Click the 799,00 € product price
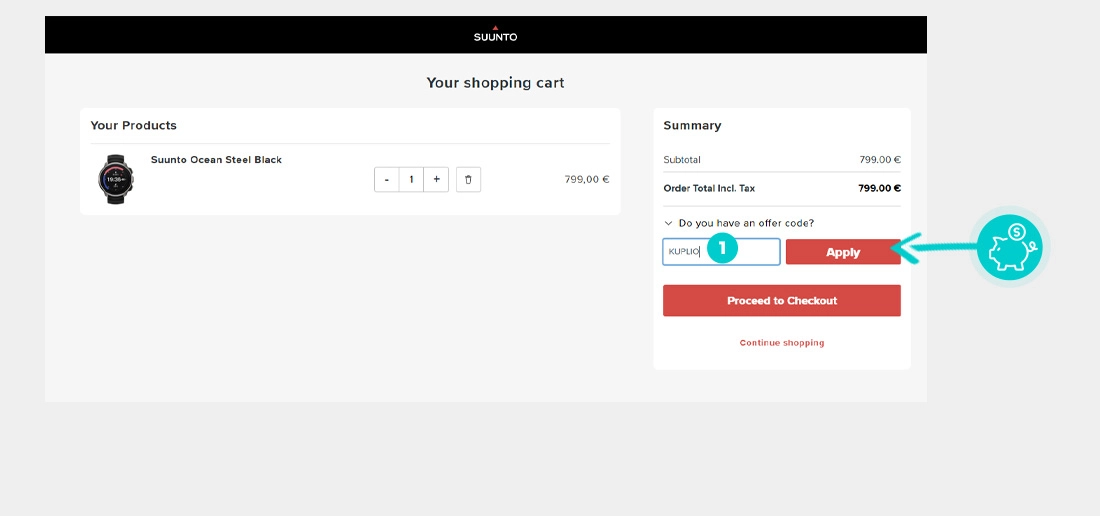Image resolution: width=1100 pixels, height=516 pixels. 586,180
